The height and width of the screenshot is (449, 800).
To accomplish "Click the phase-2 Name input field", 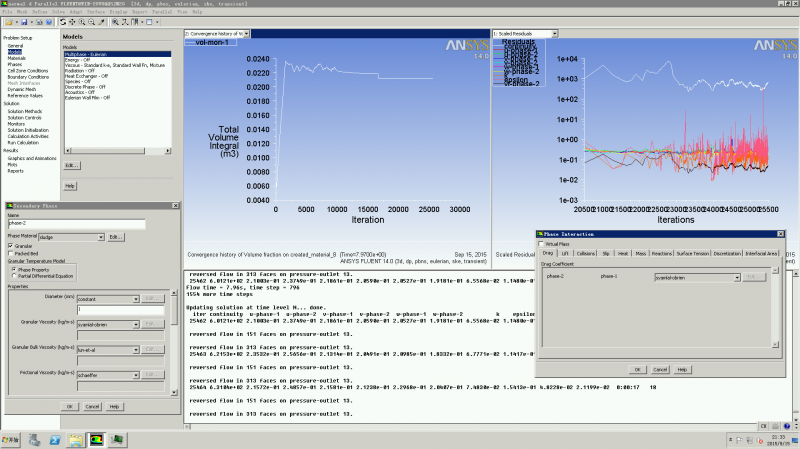I will (x=77, y=224).
